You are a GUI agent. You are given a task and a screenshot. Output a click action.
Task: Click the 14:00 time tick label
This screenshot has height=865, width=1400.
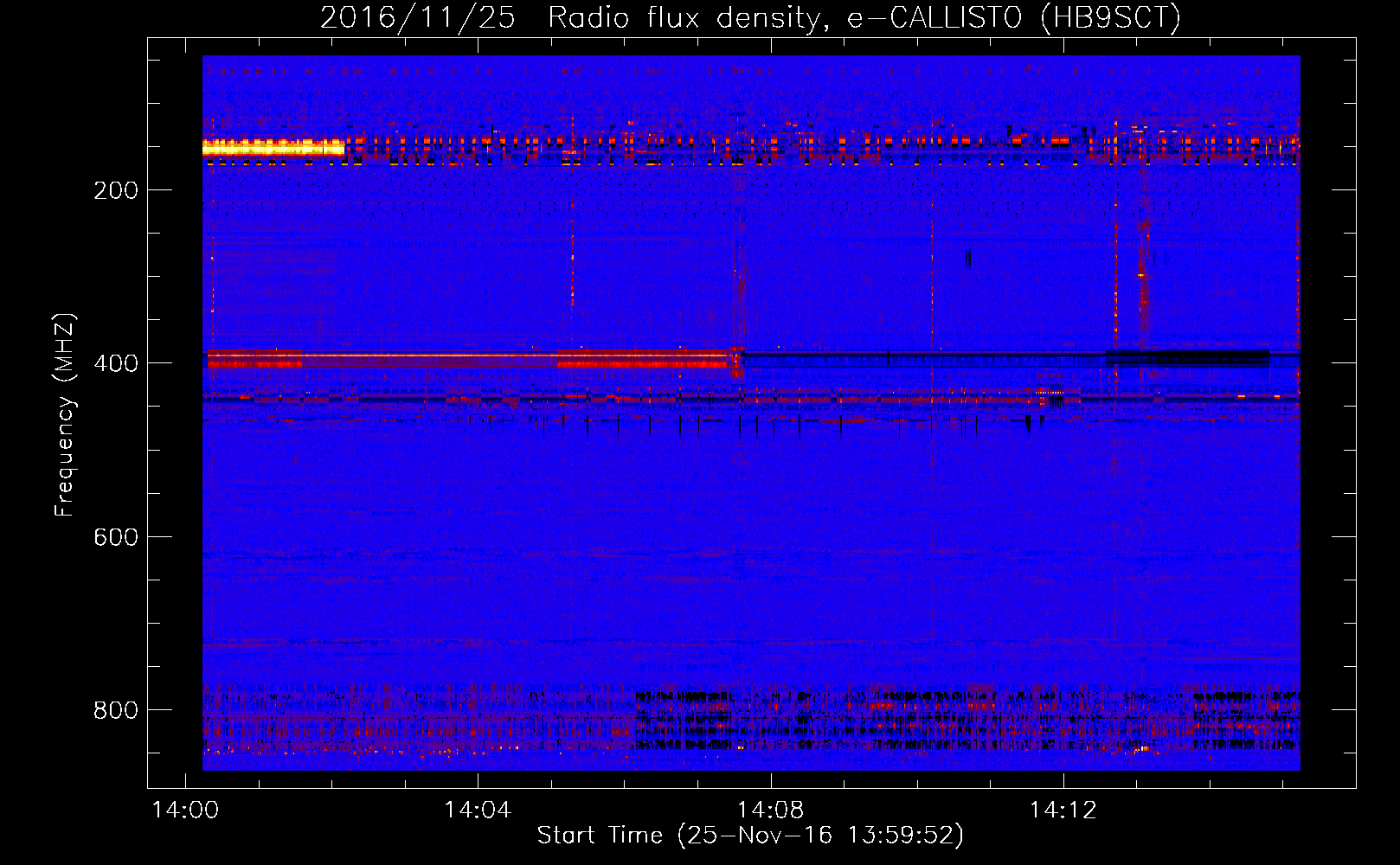185,811
